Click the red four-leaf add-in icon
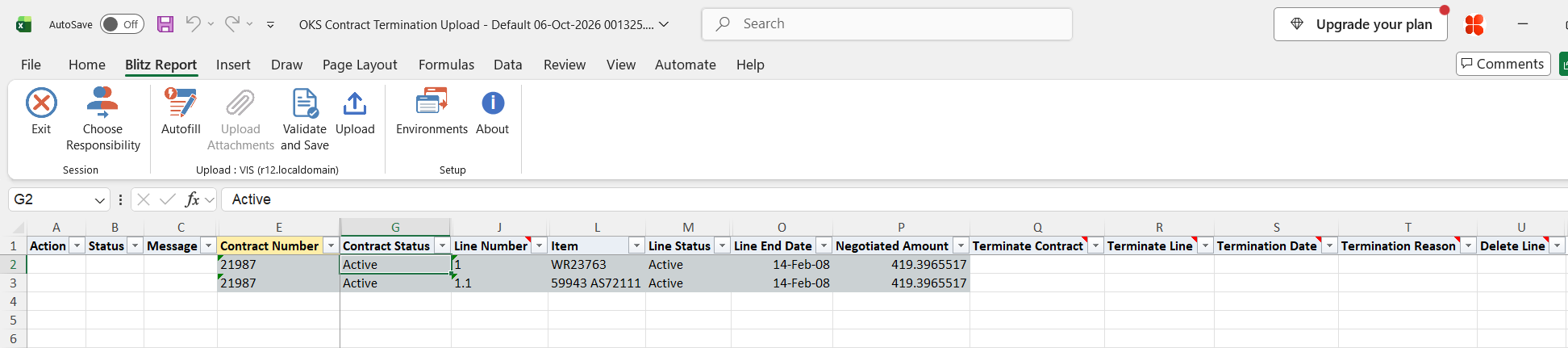The width and height of the screenshot is (1568, 348). click(x=1474, y=25)
